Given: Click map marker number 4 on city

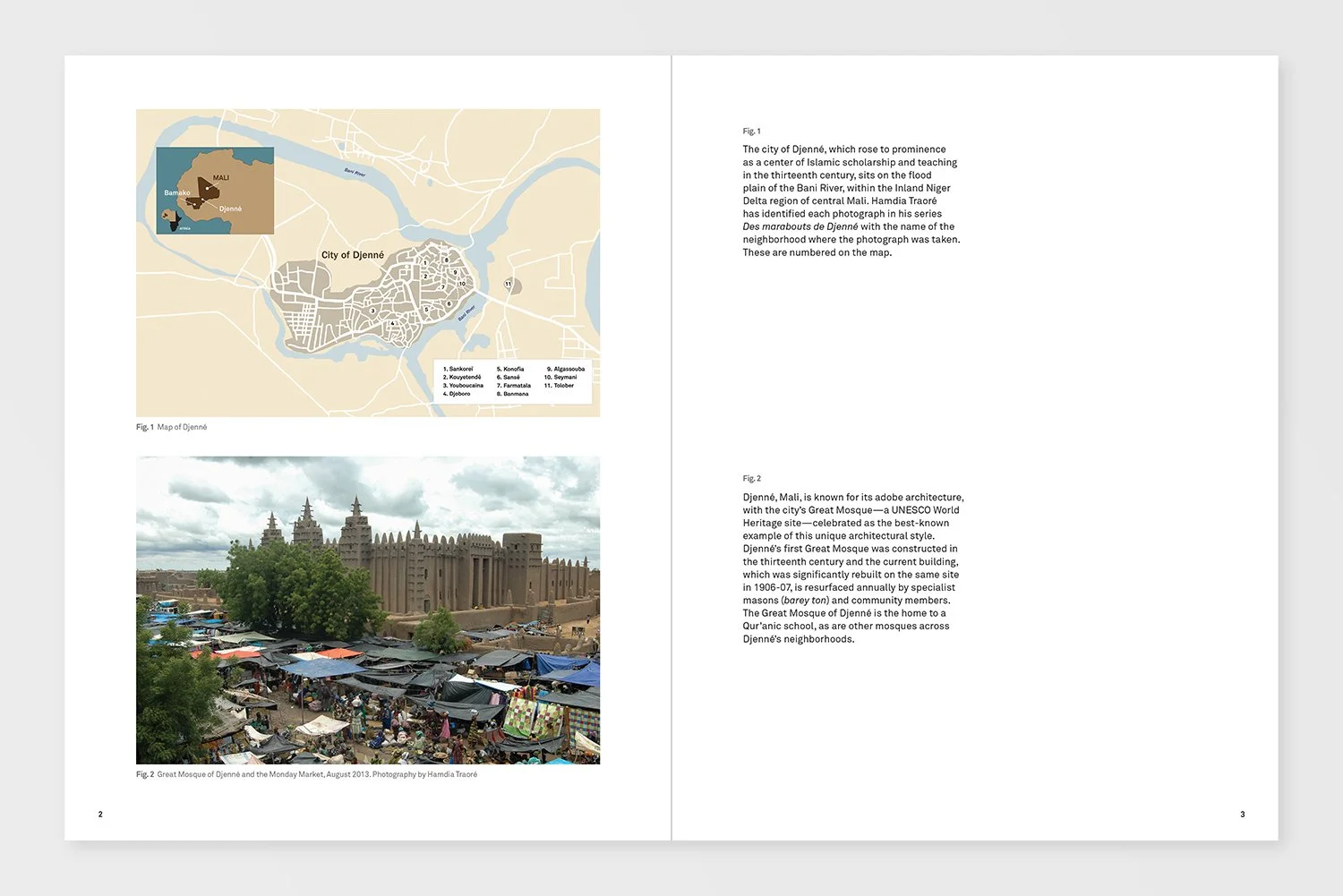Looking at the screenshot, I should pos(392,323).
